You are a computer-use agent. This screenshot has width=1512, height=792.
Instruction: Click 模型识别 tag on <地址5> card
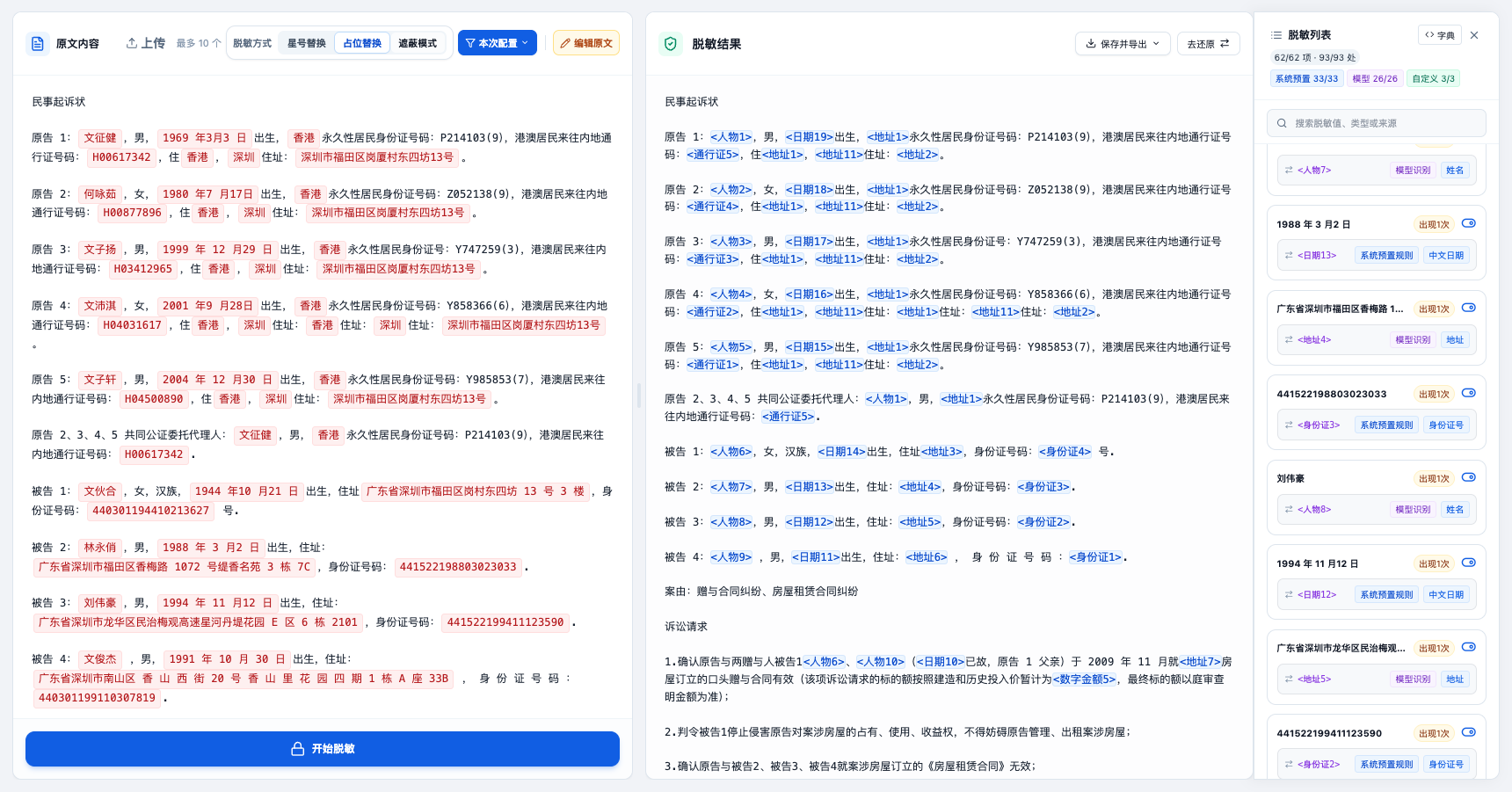pos(1413,679)
